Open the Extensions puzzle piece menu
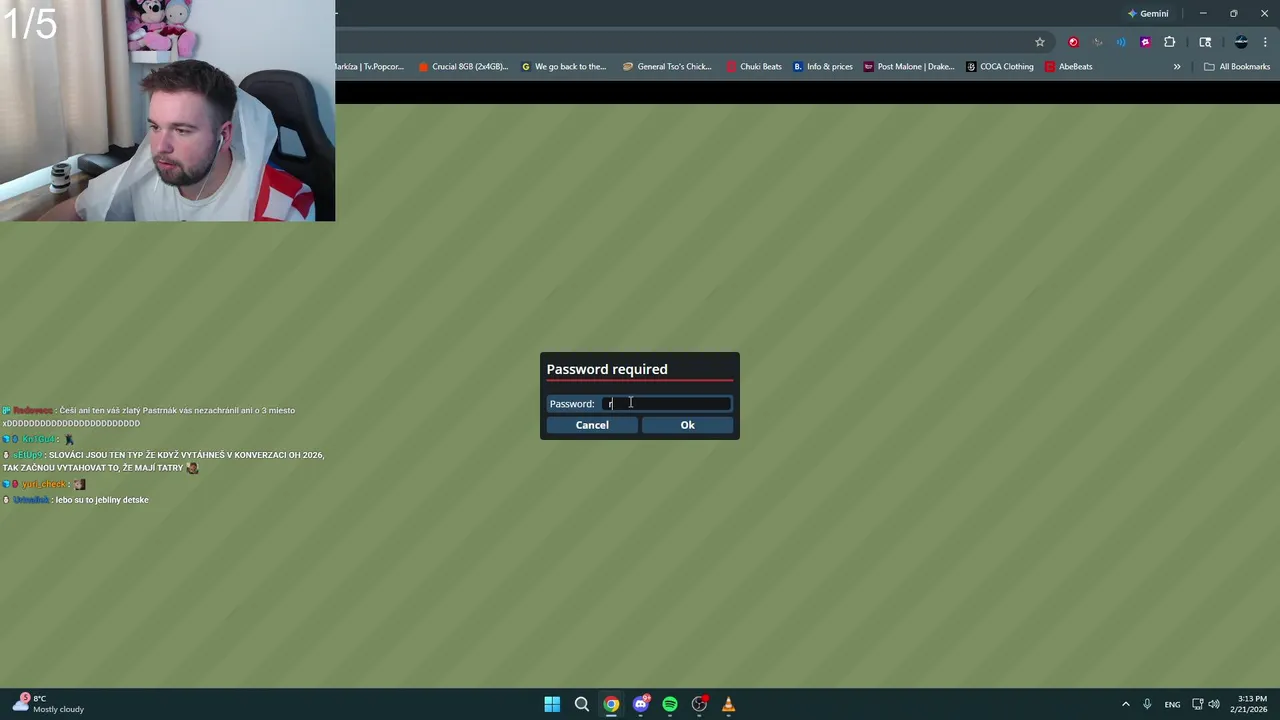 (1169, 42)
